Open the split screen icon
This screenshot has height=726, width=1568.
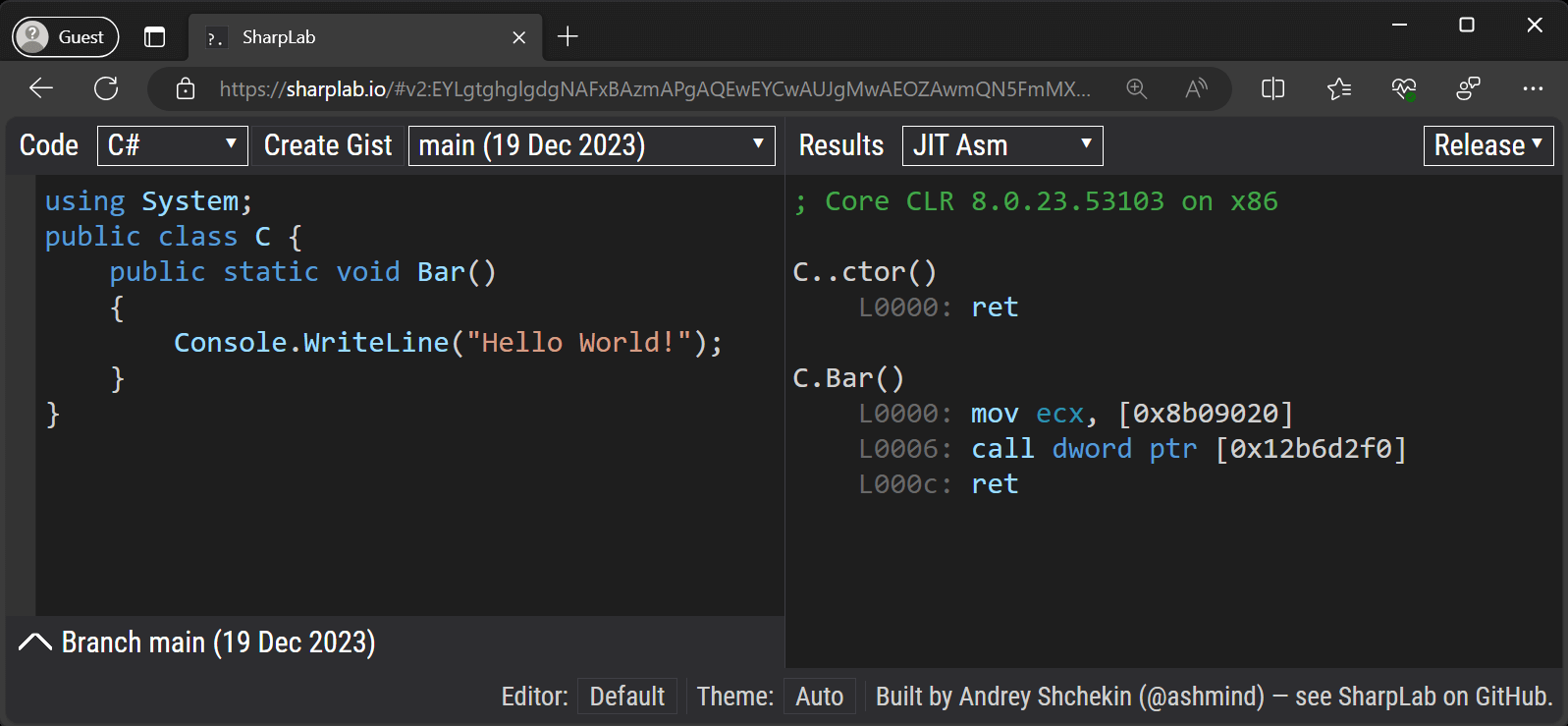pos(1272,88)
